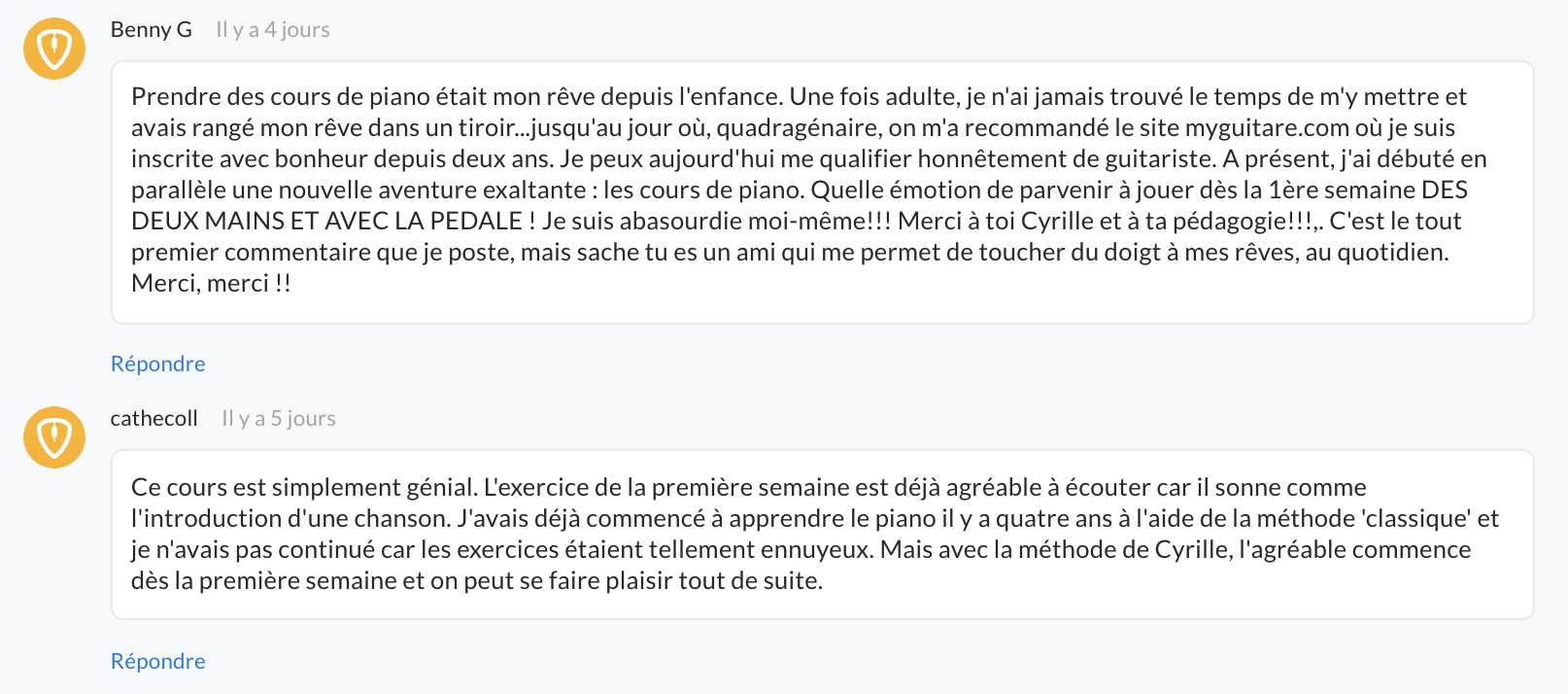1568x694 pixels.
Task: Click Répondre under Benny G's comment
Action: [x=158, y=364]
